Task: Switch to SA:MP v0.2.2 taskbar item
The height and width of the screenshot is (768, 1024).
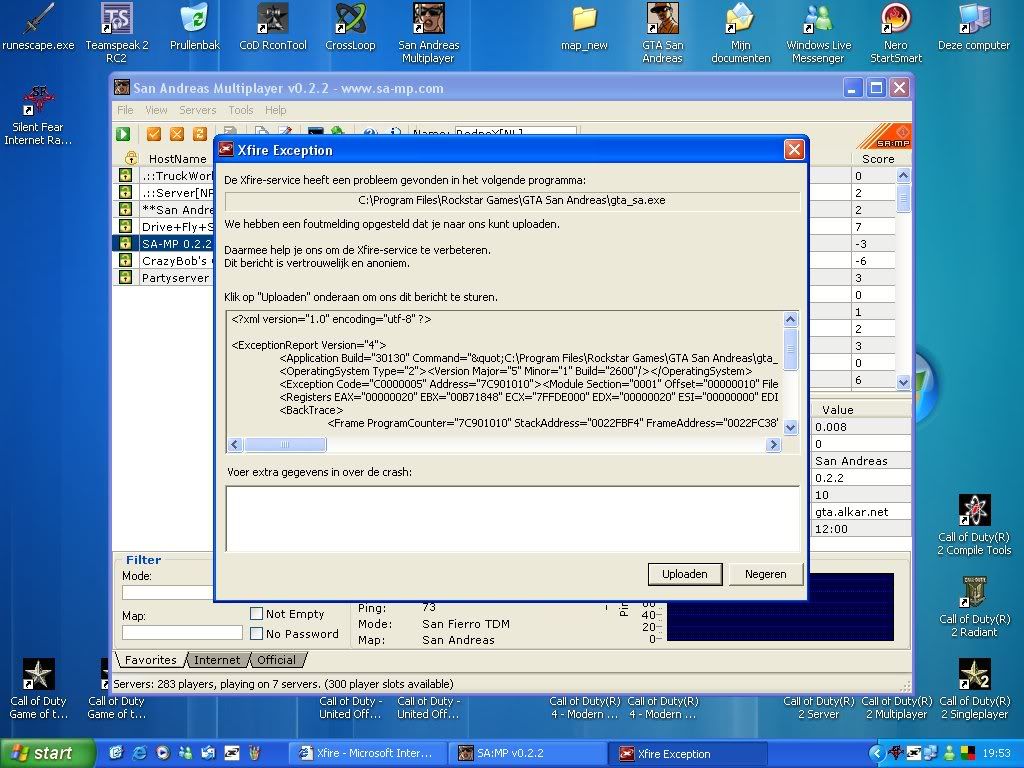Action: [x=529, y=753]
